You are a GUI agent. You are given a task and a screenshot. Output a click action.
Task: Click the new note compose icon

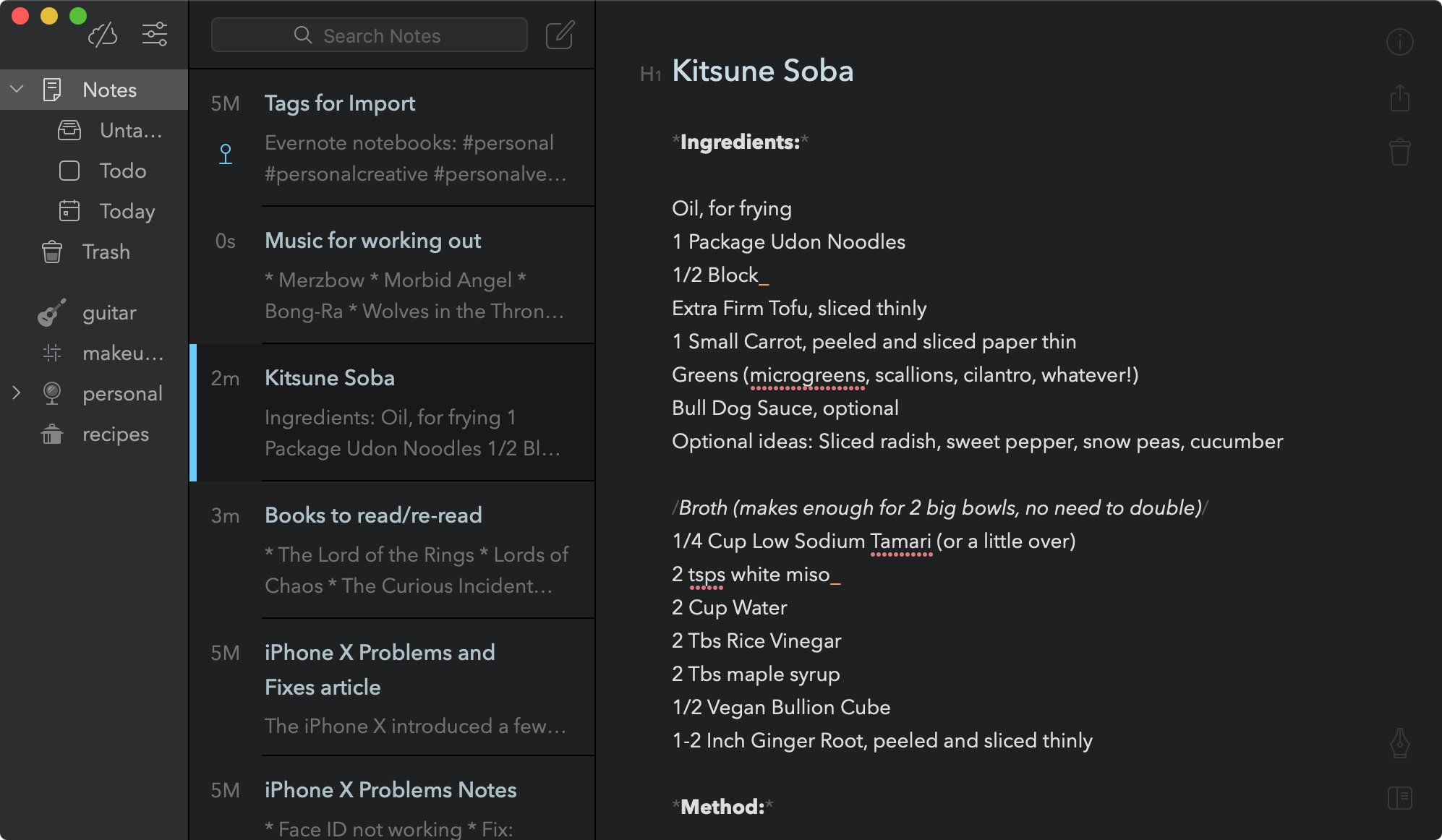pyautogui.click(x=561, y=35)
